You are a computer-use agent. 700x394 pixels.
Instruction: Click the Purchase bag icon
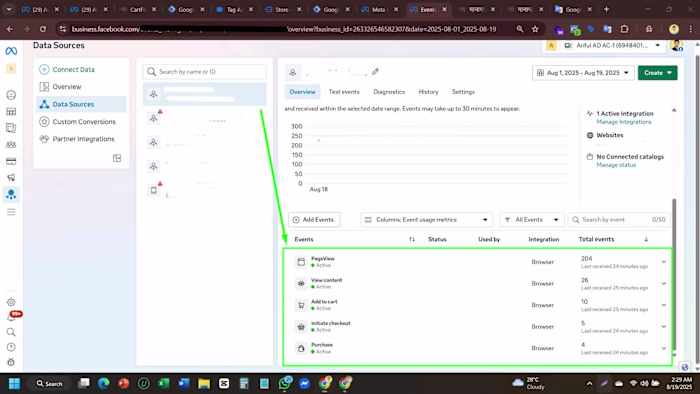point(301,348)
